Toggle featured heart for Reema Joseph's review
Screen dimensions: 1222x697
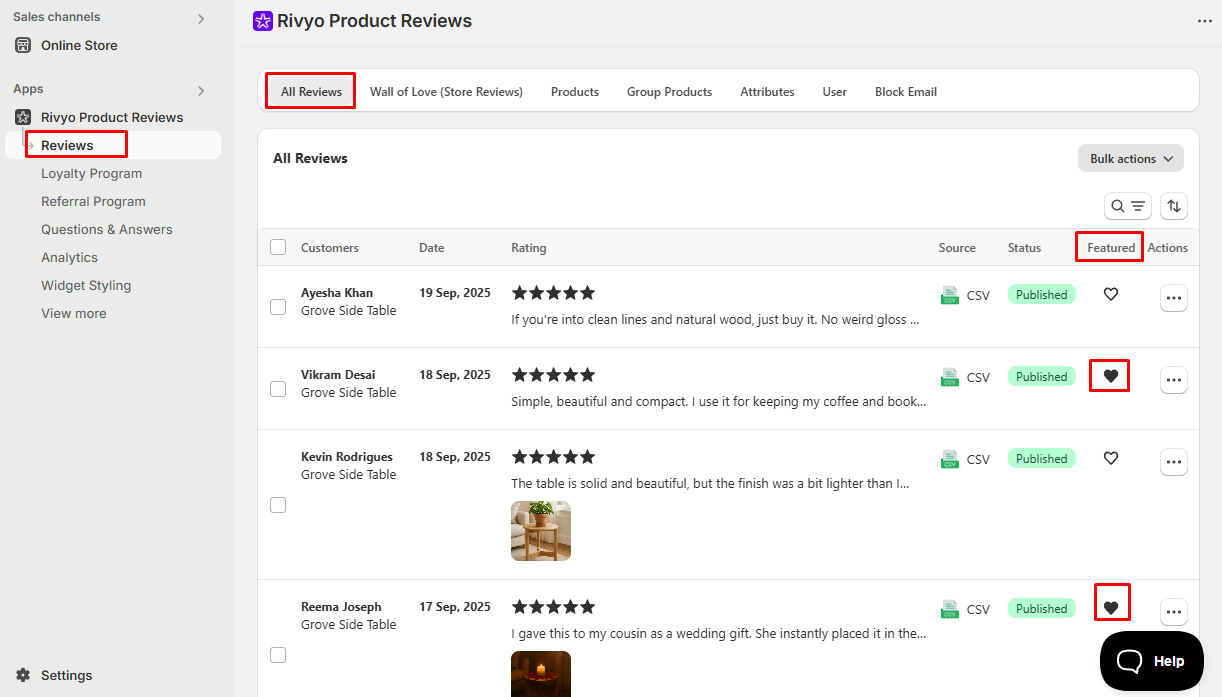click(1110, 608)
